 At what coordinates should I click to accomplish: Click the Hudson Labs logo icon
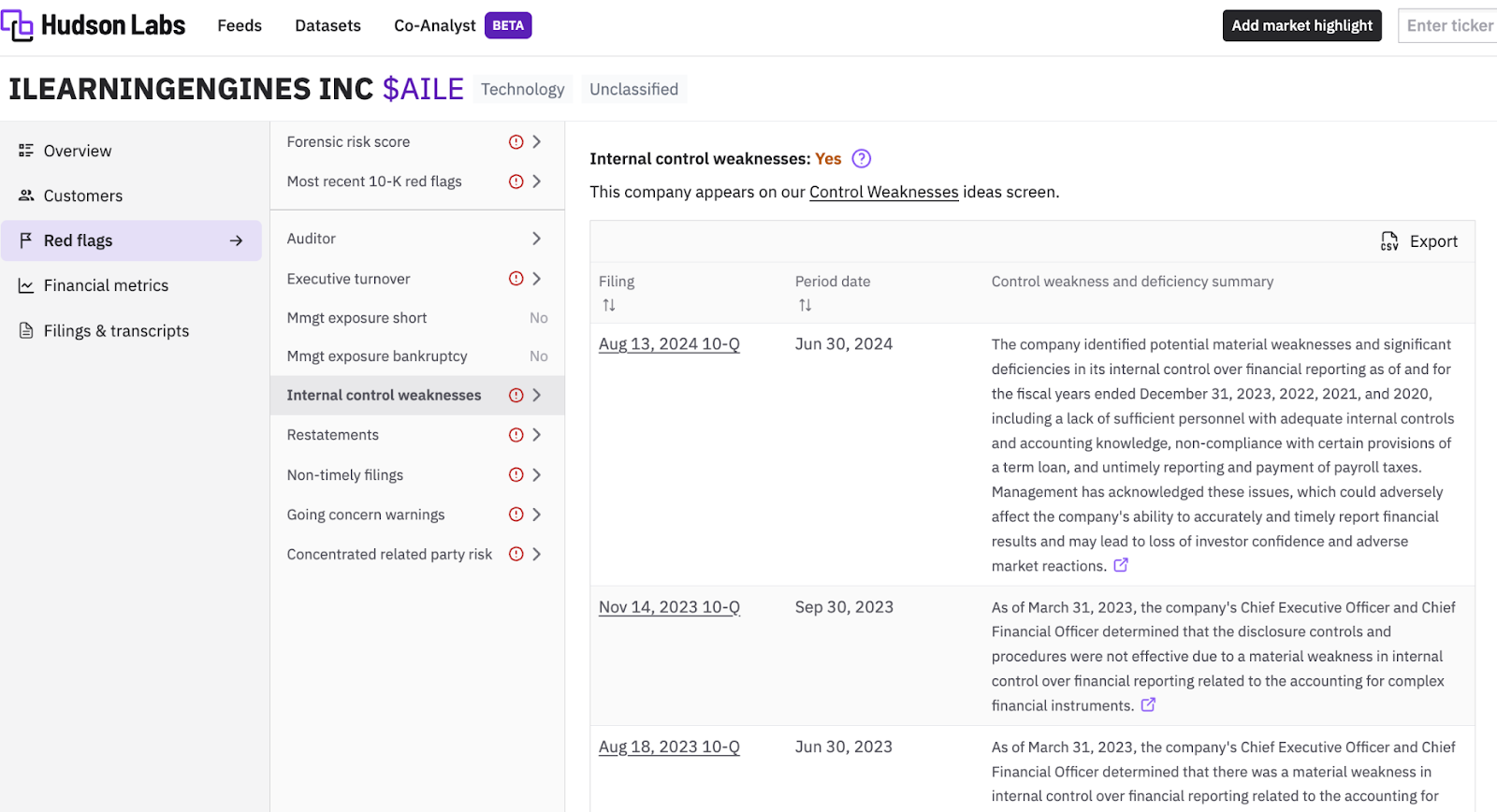[x=17, y=25]
